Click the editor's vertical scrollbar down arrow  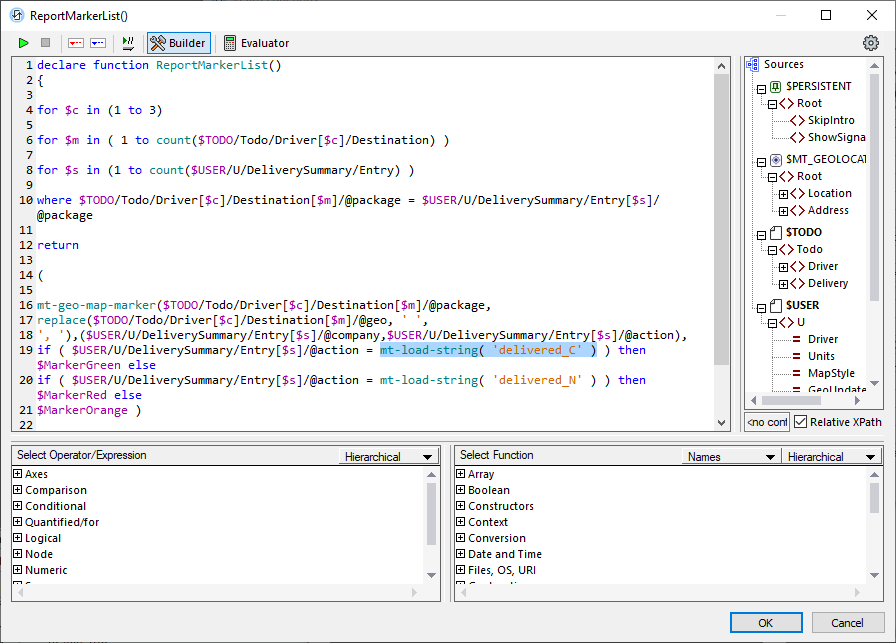pos(722,423)
